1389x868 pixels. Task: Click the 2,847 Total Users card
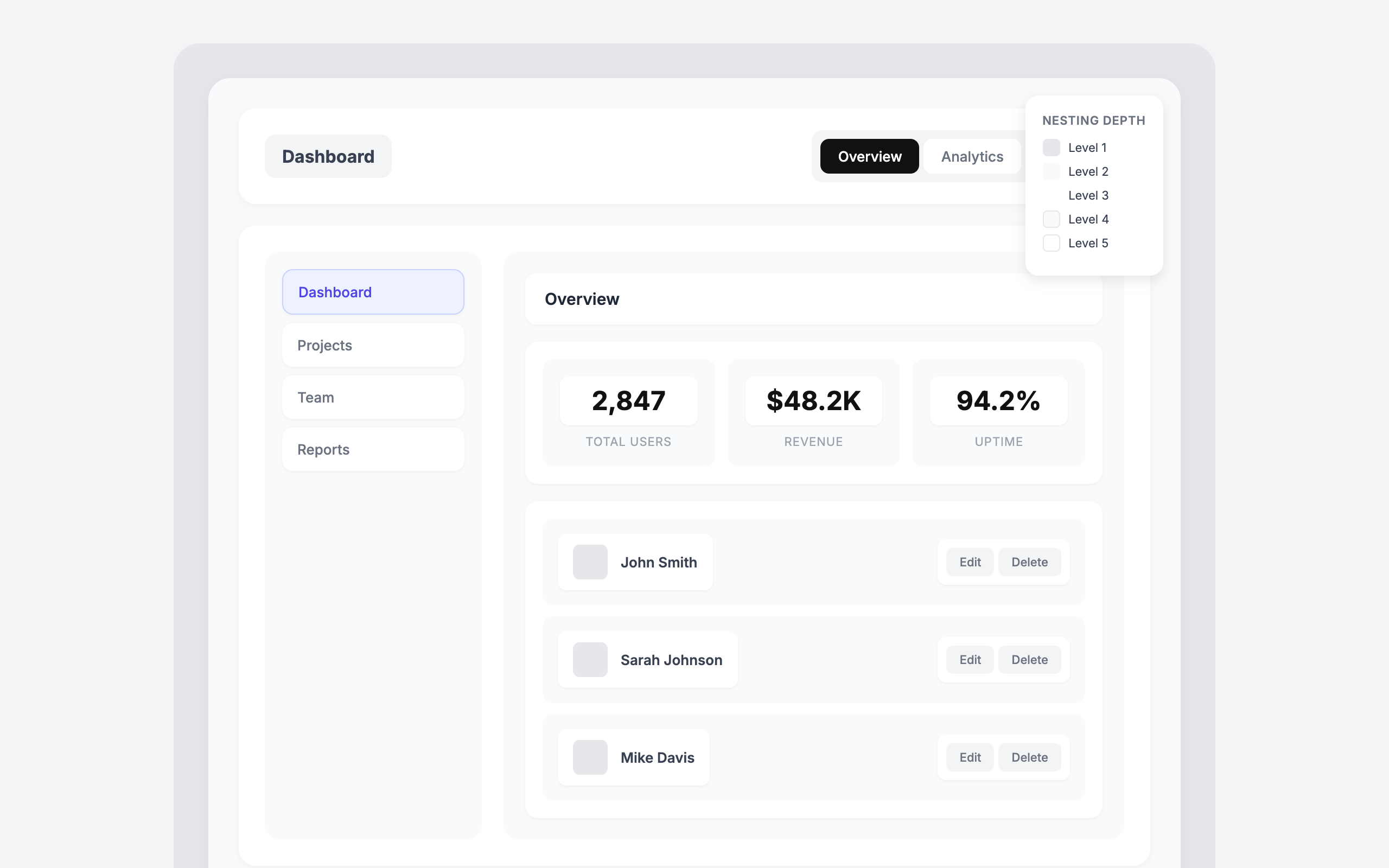pyautogui.click(x=628, y=413)
